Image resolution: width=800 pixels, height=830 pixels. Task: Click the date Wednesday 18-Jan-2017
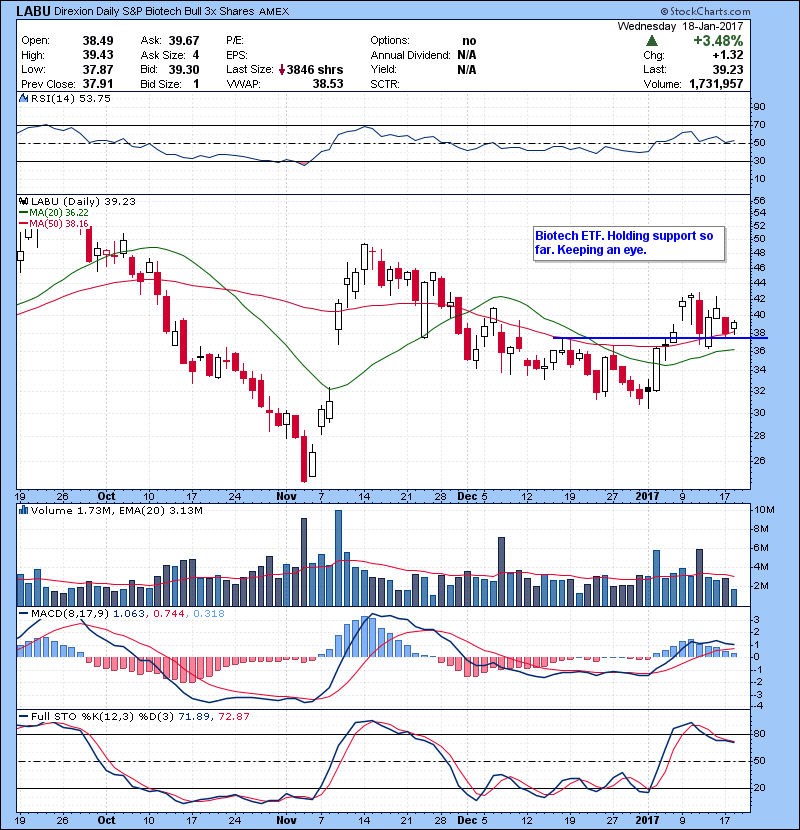pyautogui.click(x=680, y=26)
